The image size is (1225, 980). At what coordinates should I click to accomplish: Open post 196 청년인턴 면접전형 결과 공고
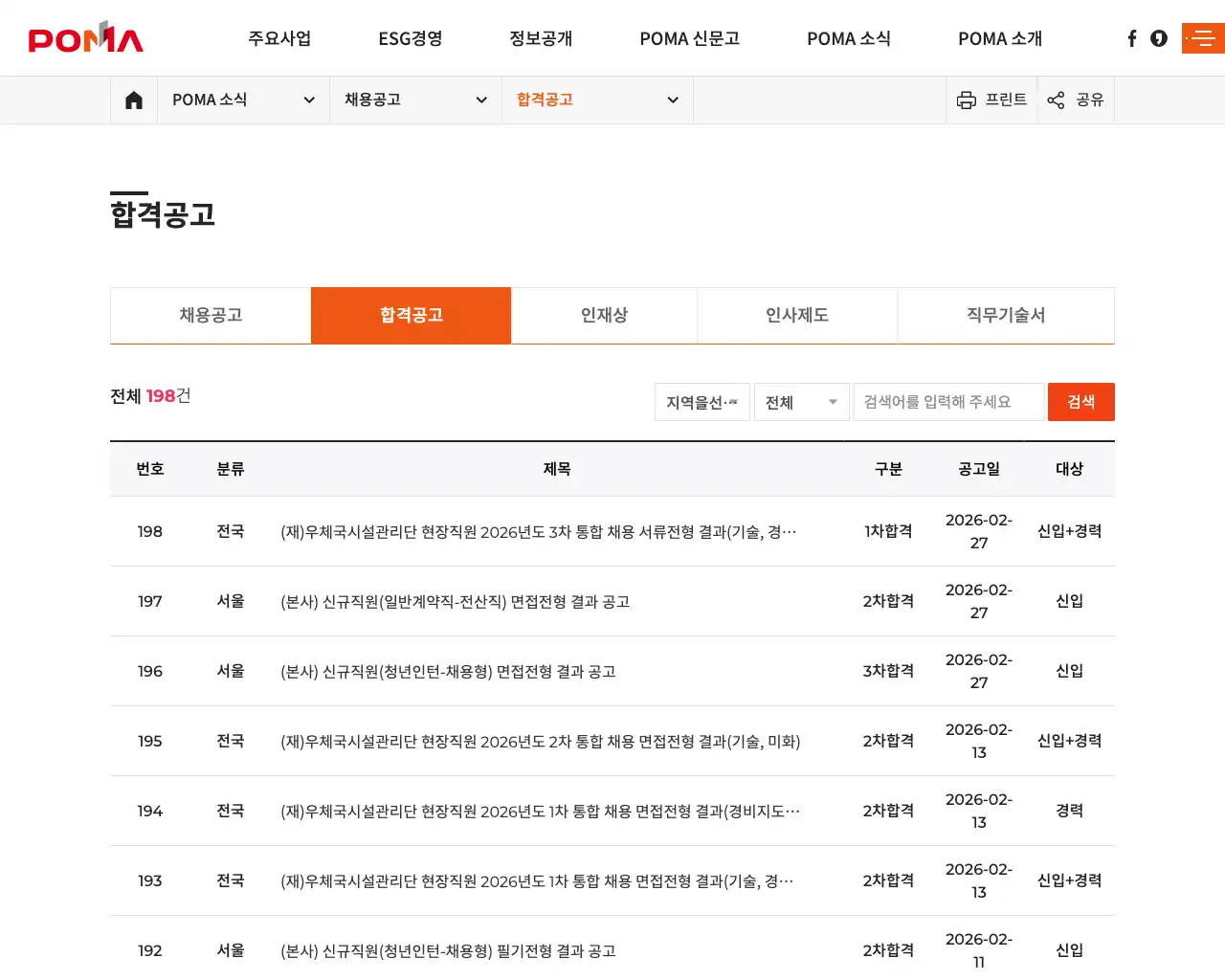448,671
